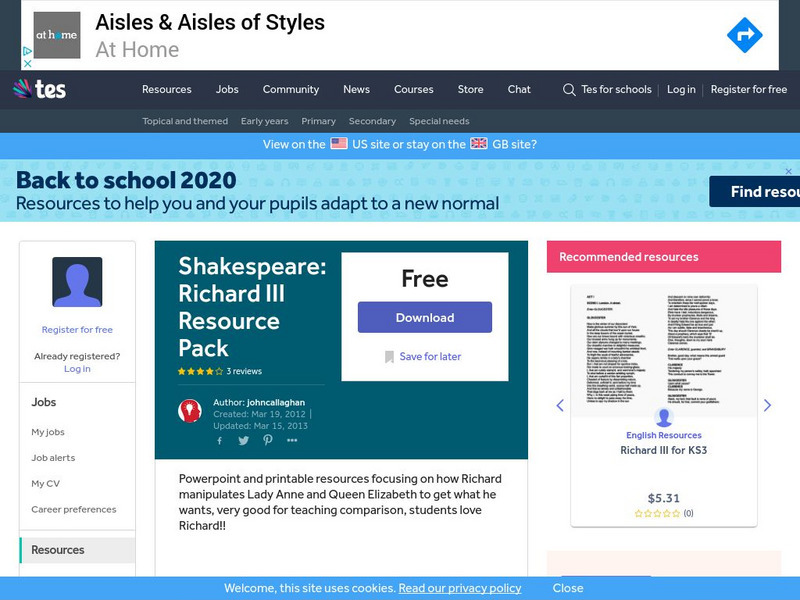Viewport: 800px width, 600px height.
Task: Open the Community menu
Action: 291,89
